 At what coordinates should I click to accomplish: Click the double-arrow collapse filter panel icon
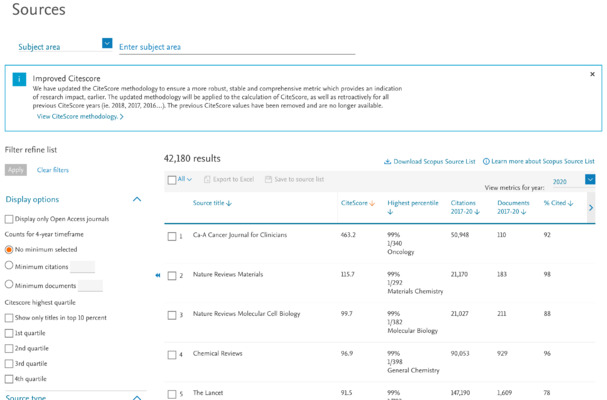[158, 275]
